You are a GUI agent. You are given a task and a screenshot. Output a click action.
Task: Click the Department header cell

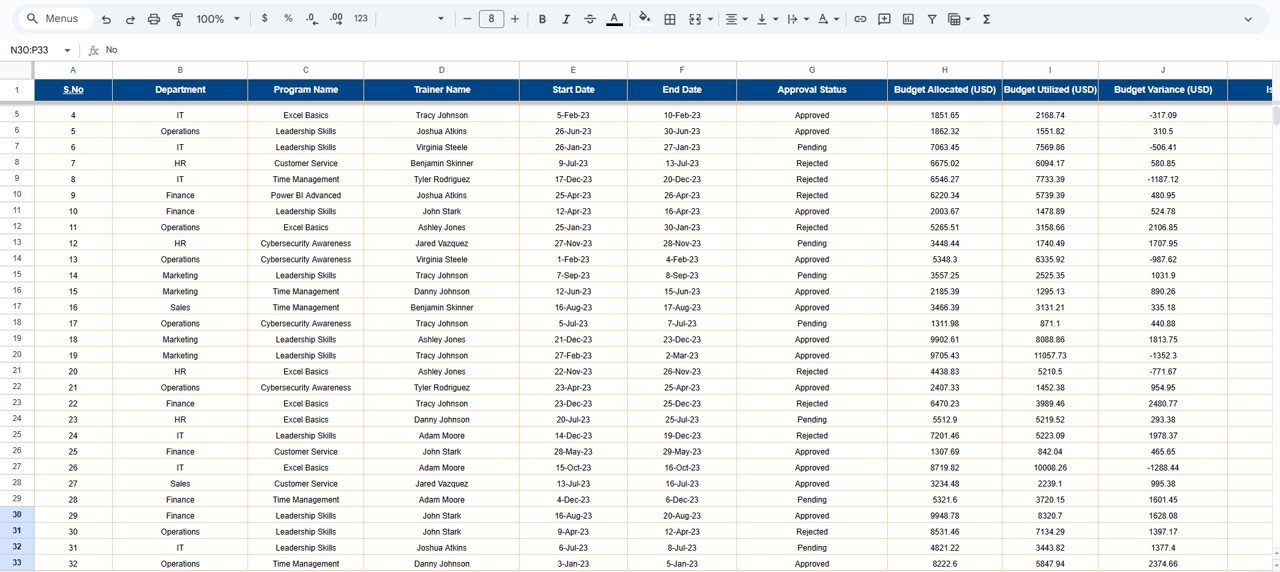(x=180, y=89)
